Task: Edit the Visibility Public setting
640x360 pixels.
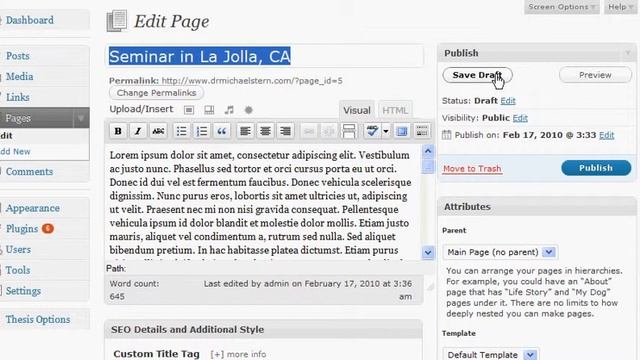Action: point(520,118)
